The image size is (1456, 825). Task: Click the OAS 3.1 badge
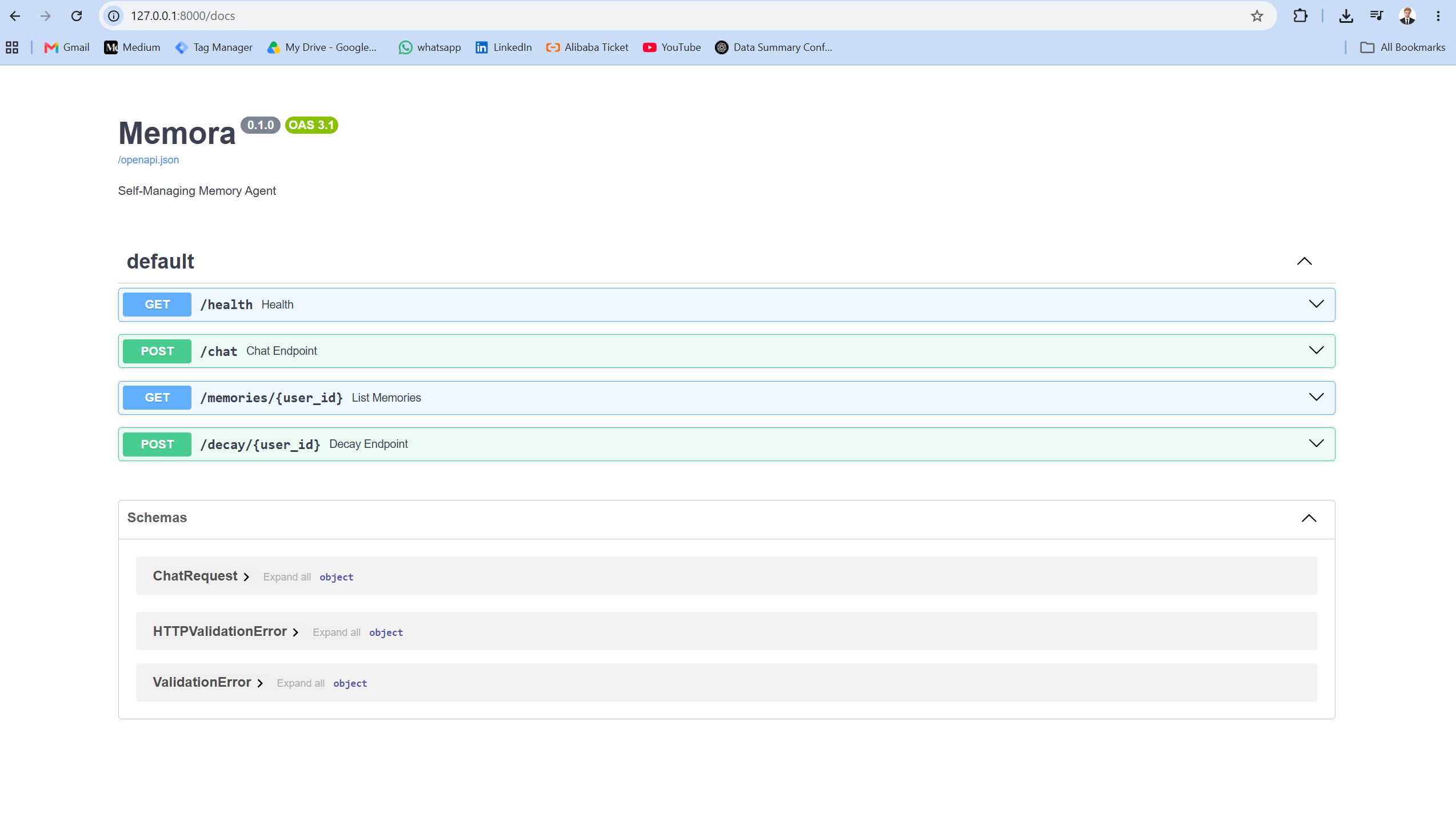click(311, 125)
